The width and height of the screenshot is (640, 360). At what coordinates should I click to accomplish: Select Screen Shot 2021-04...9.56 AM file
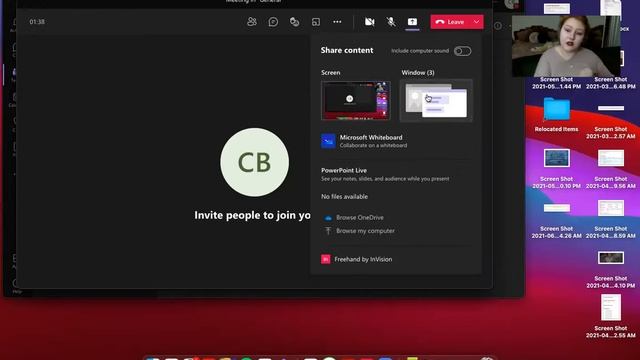pyautogui.click(x=611, y=169)
